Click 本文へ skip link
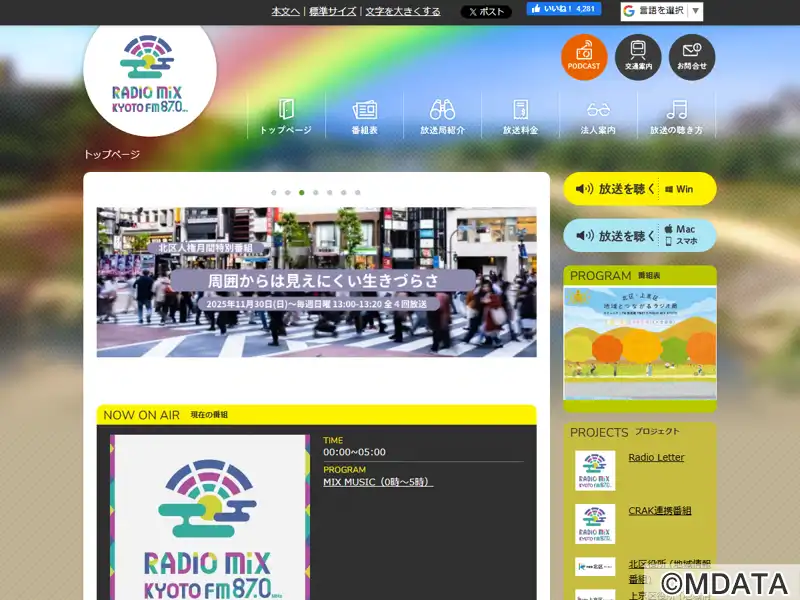 point(285,11)
